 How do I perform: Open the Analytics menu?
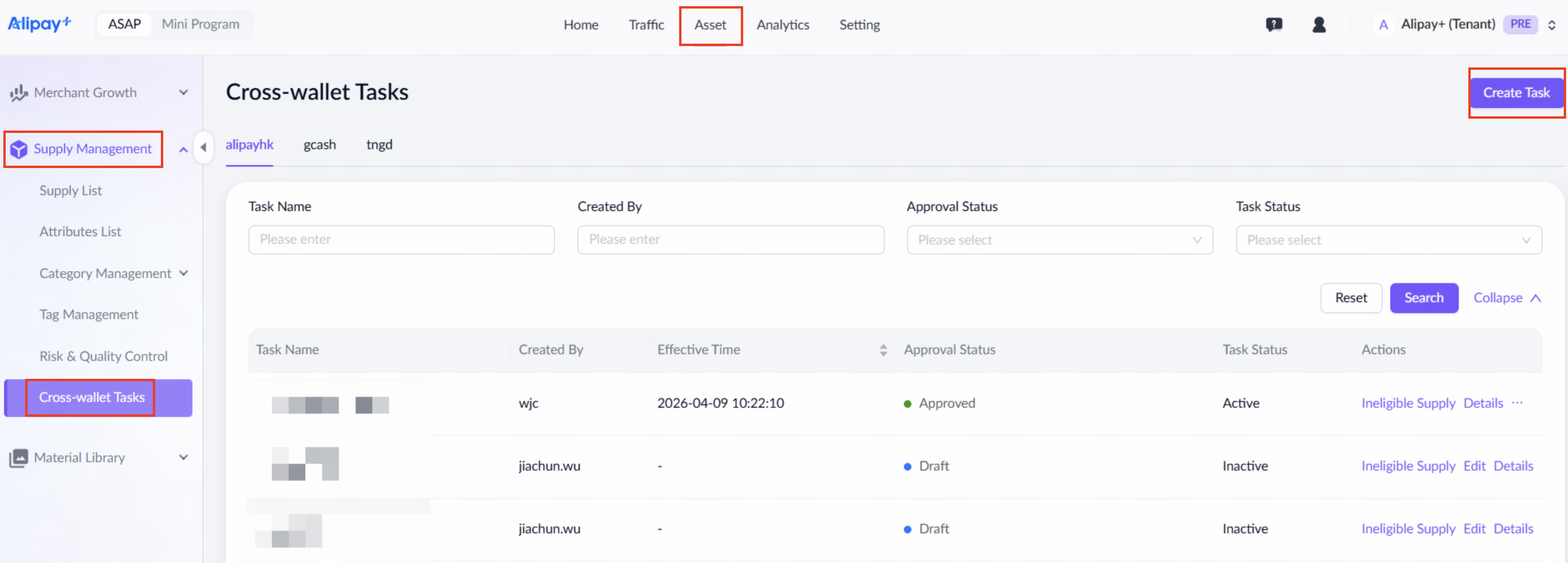(x=782, y=25)
